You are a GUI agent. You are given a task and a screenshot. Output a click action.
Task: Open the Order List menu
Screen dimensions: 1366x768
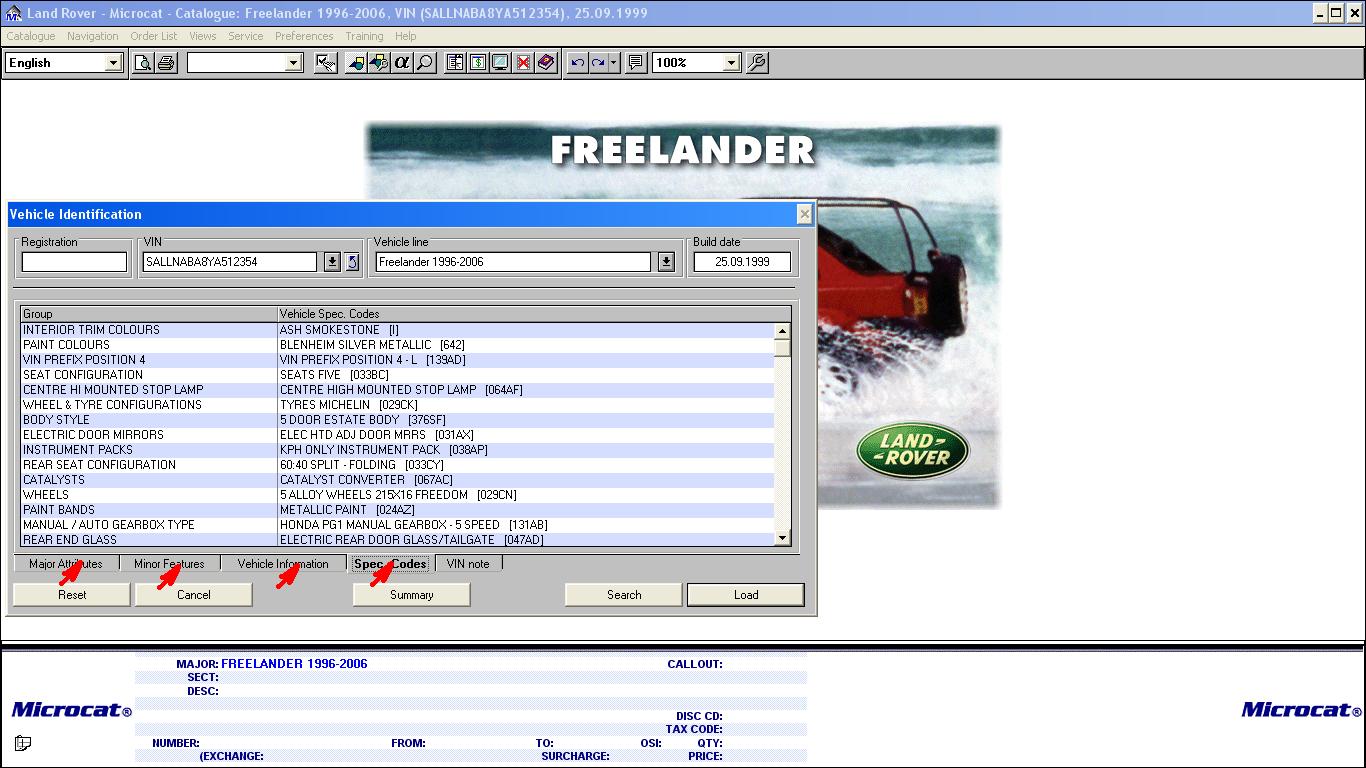click(154, 36)
